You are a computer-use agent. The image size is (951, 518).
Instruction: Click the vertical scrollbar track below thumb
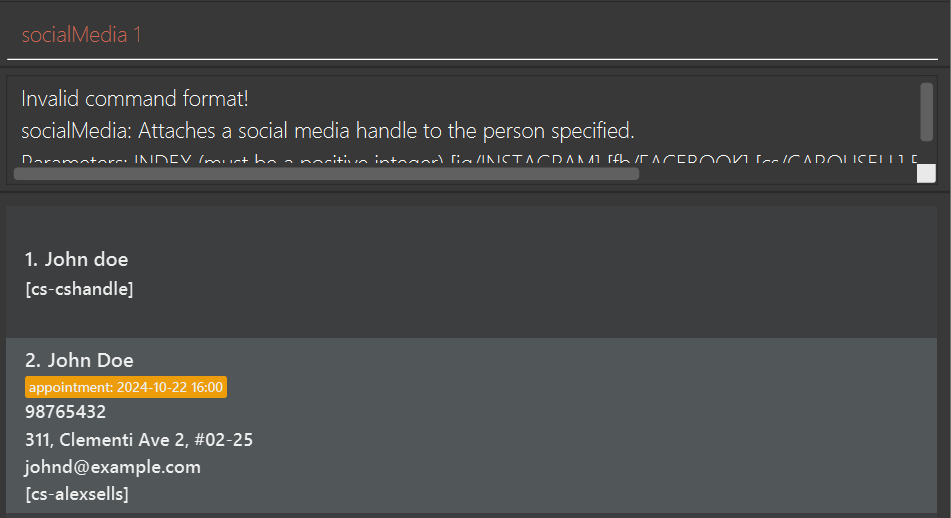pos(926,152)
